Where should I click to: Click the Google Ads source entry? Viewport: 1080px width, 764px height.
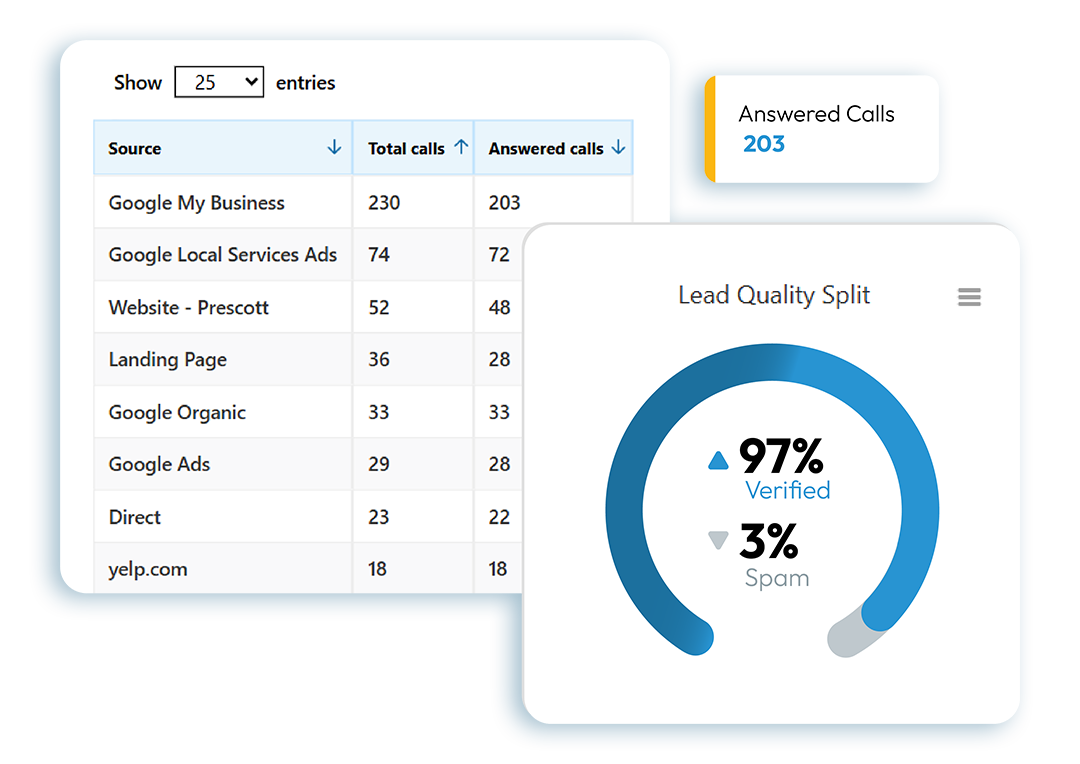(x=160, y=465)
